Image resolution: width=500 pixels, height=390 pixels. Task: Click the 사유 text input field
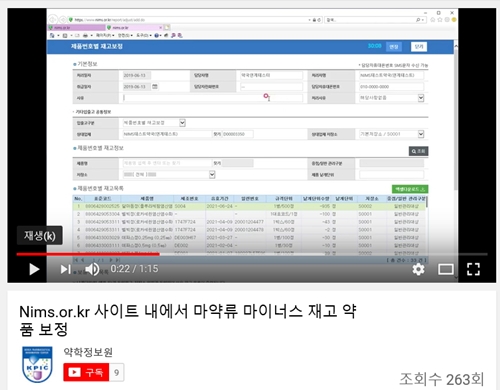coord(213,98)
